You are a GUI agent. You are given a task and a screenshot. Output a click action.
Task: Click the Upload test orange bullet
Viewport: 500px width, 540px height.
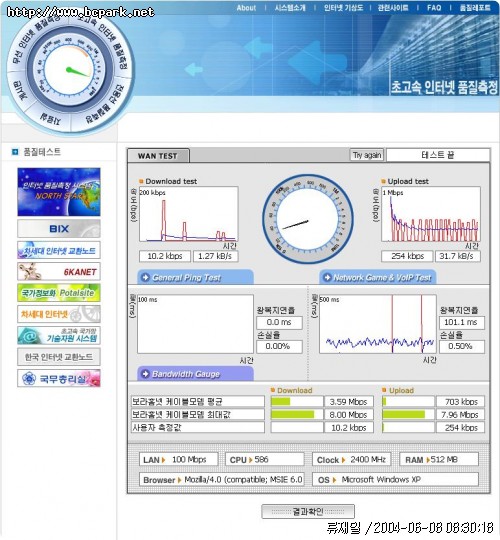click(383, 181)
